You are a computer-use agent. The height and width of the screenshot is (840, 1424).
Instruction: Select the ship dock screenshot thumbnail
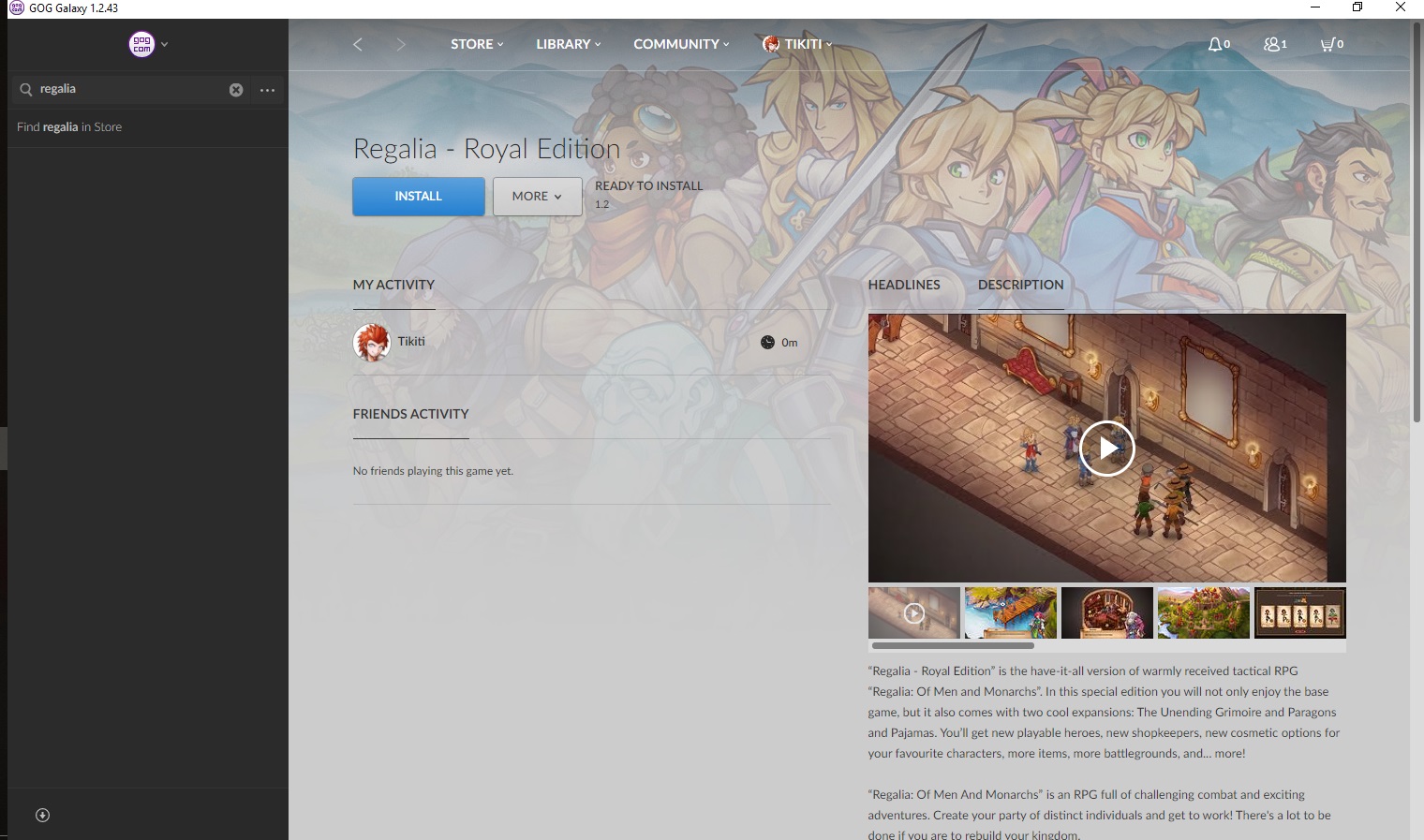pyautogui.click(x=1011, y=613)
